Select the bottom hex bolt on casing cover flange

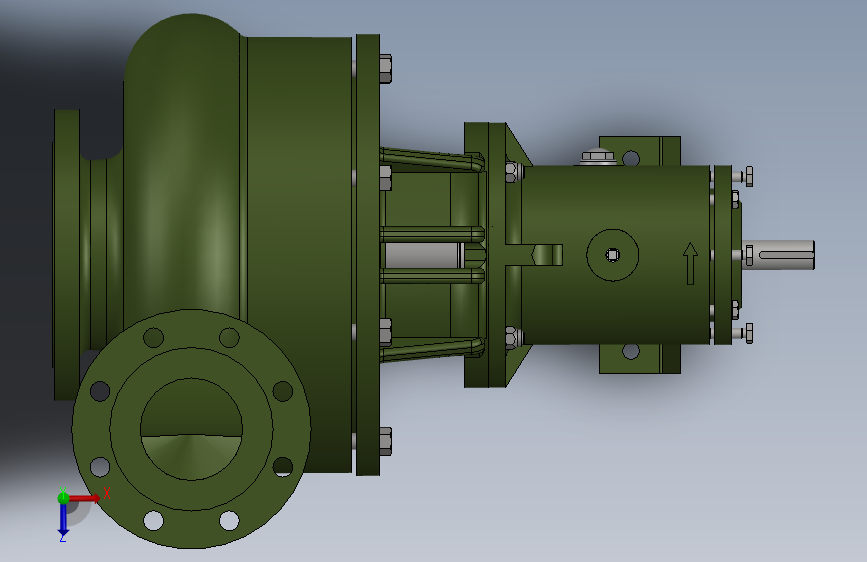point(385,441)
